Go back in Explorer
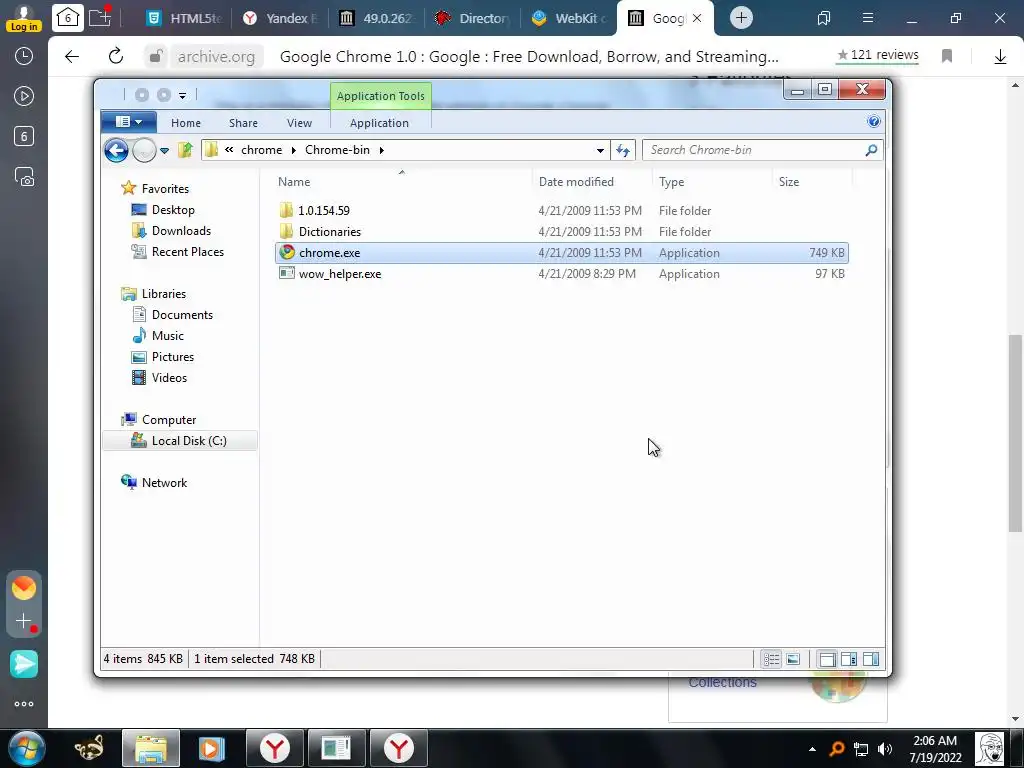The height and width of the screenshot is (768, 1024). tap(116, 150)
